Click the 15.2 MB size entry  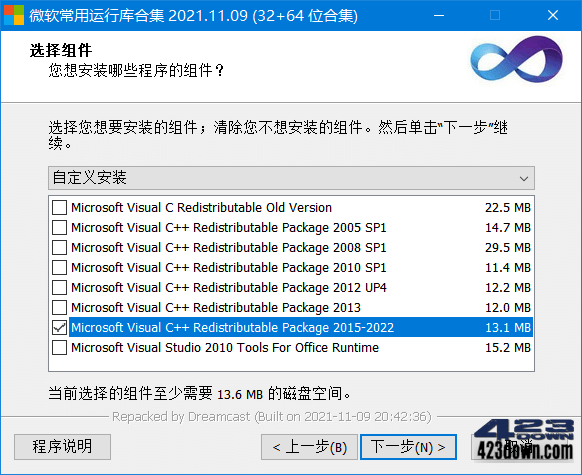tap(508, 348)
